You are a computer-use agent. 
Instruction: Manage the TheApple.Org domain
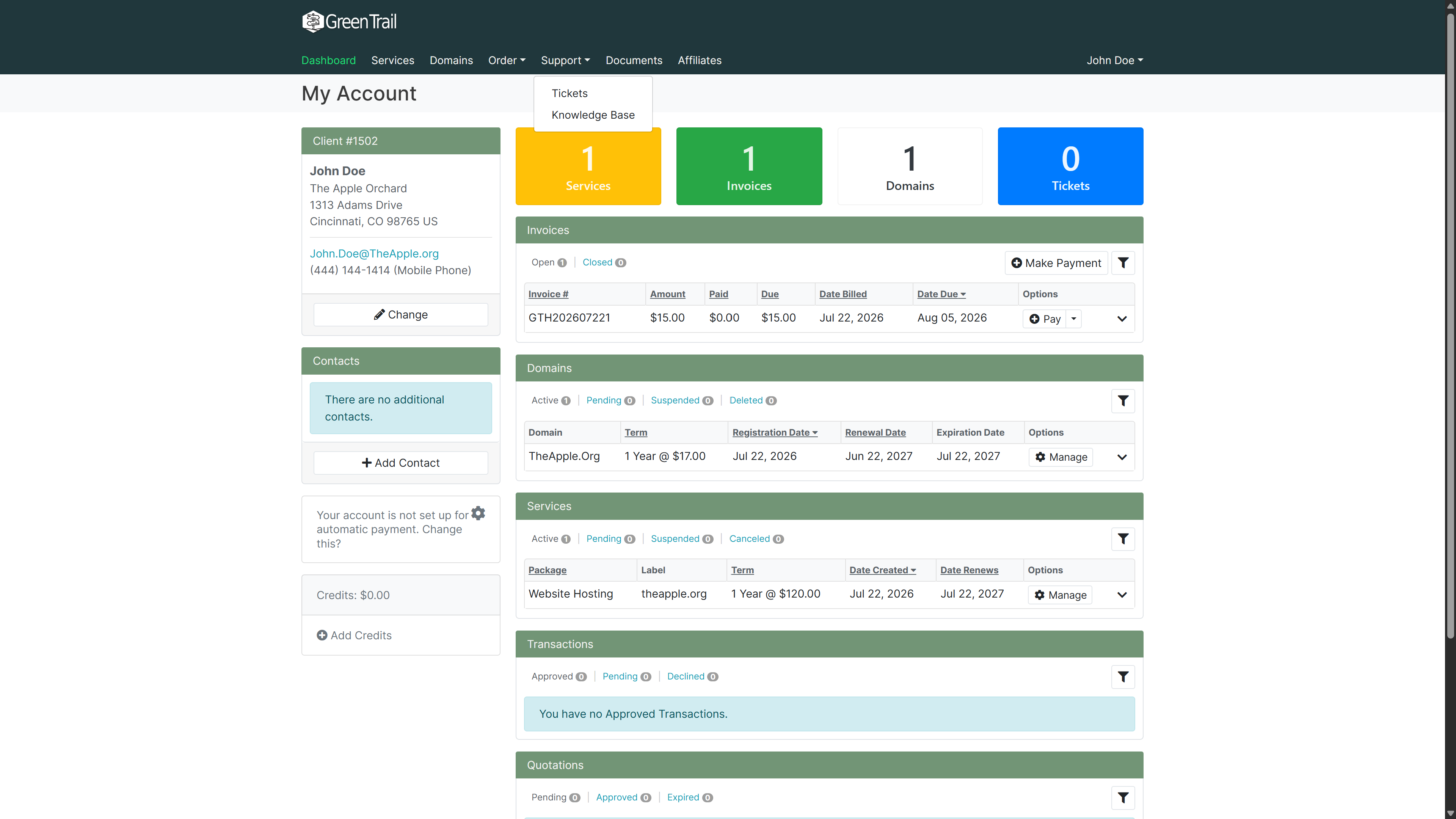click(x=1061, y=457)
